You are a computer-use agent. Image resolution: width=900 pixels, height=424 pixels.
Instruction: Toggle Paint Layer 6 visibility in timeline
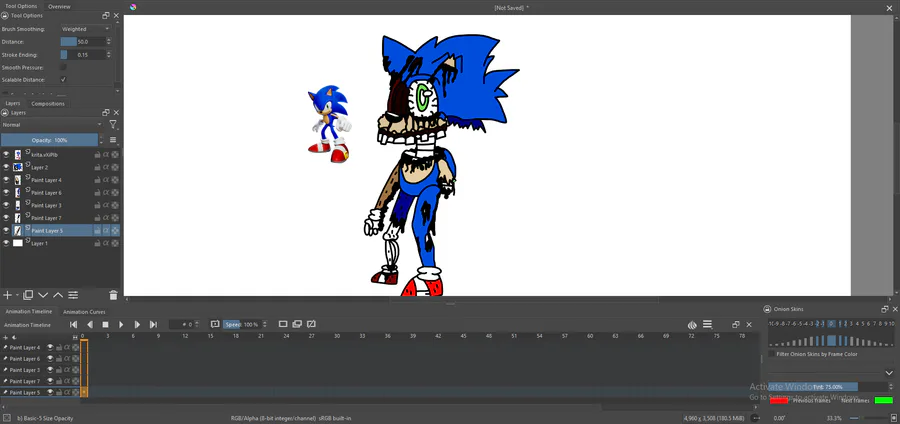tap(50, 359)
